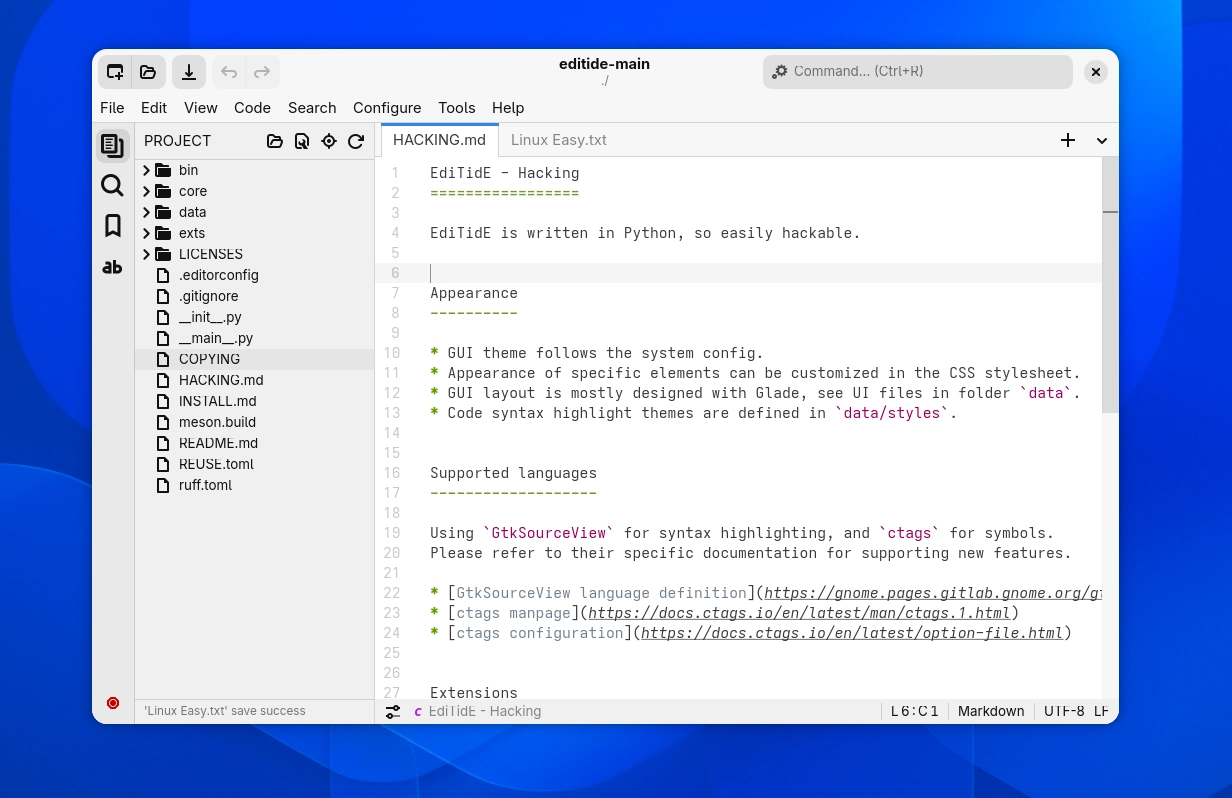This screenshot has width=1232, height=798.
Task: Select __main__.py in project tree
Action: point(216,338)
